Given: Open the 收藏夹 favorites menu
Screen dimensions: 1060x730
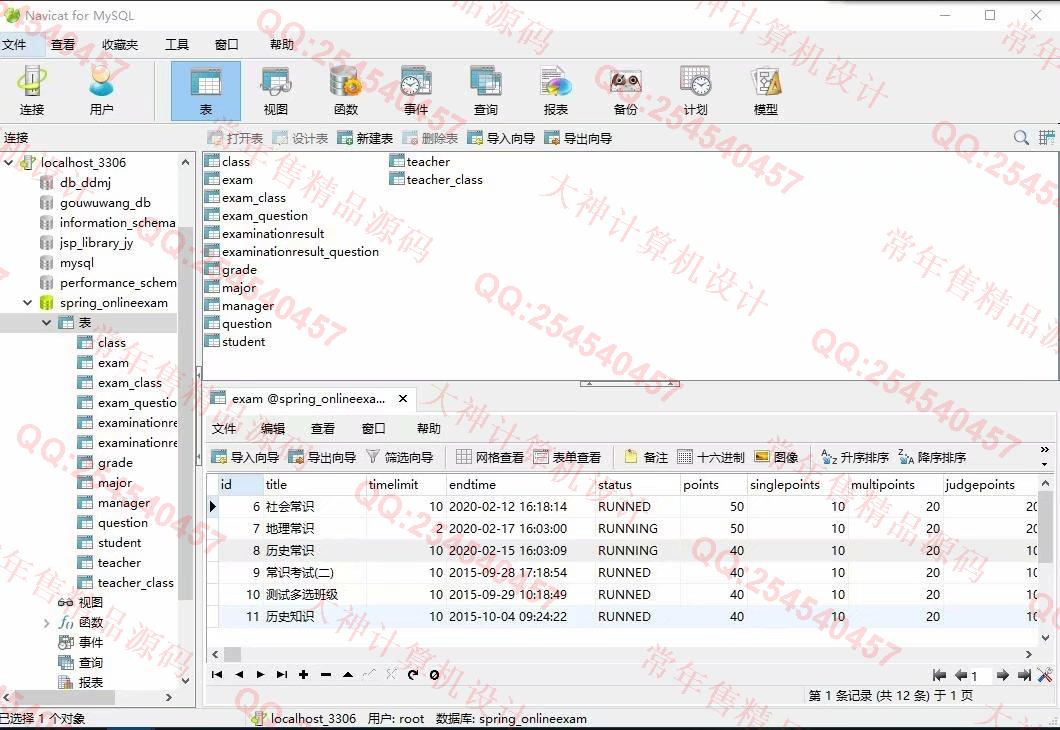Looking at the screenshot, I should [x=120, y=45].
